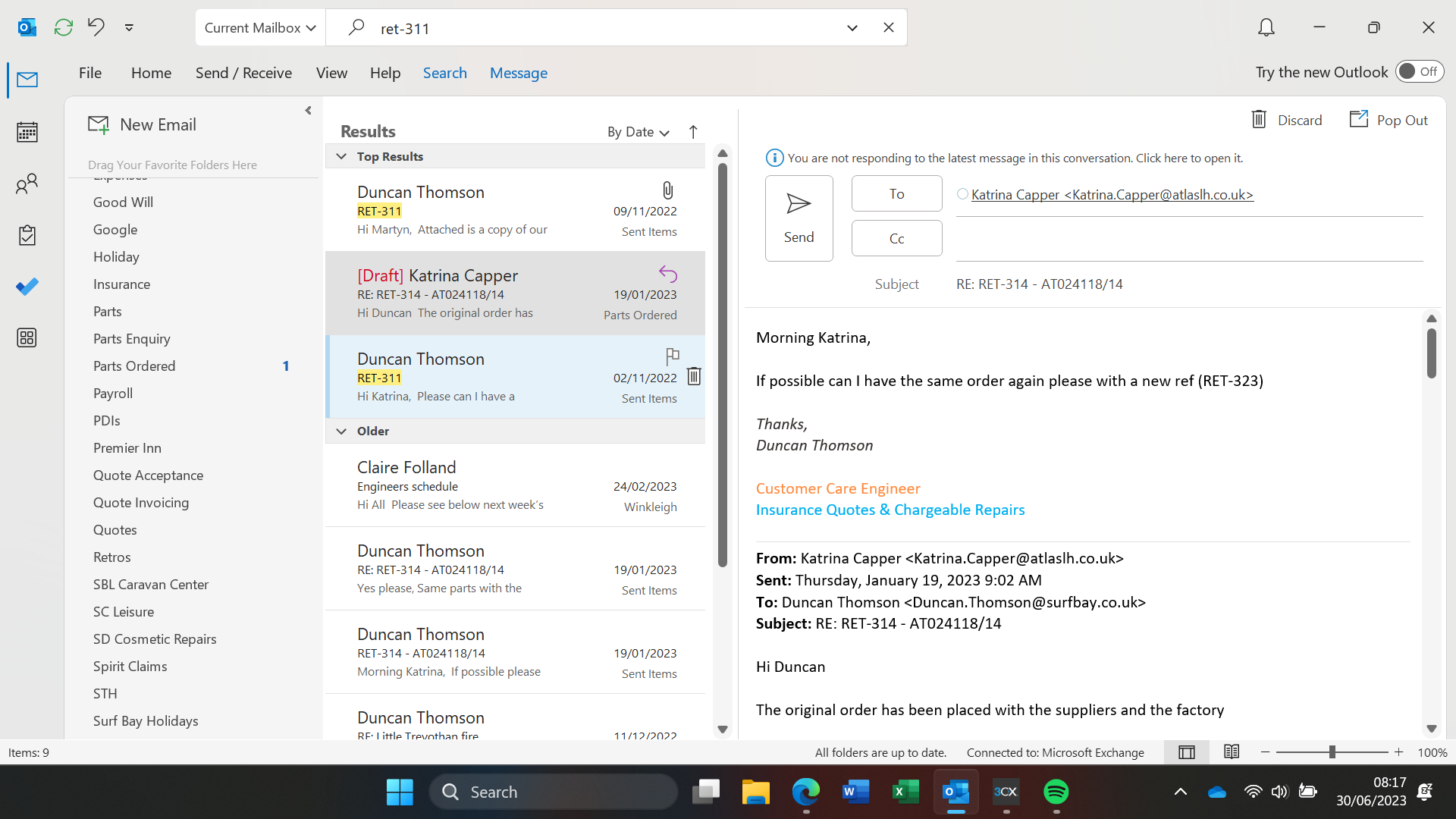Open the By Date sort dropdown
Screen dimensions: 1456x819
click(638, 132)
